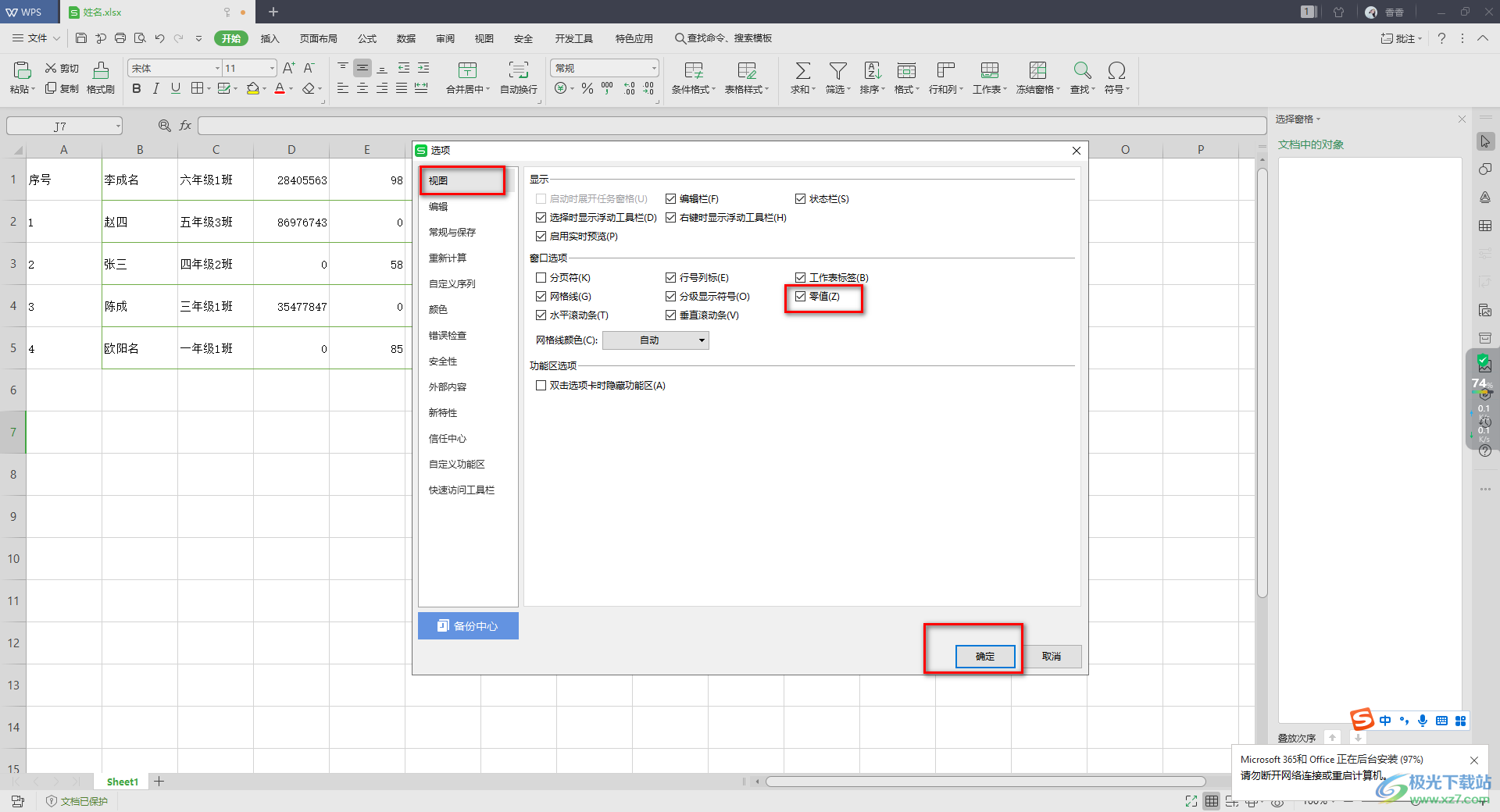The height and width of the screenshot is (812, 1500).
Task: Add a new sheet with plus button
Action: pyautogui.click(x=159, y=782)
